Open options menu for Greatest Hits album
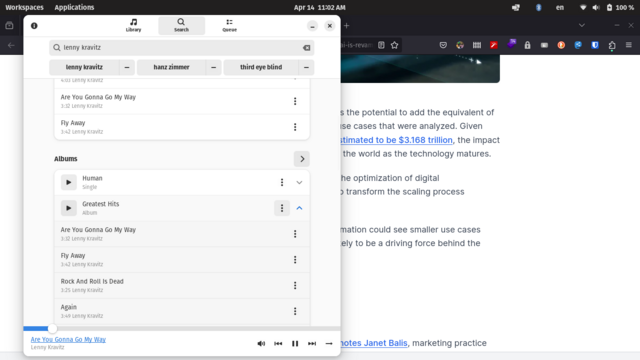This screenshot has height=360, width=640. pyautogui.click(x=282, y=208)
